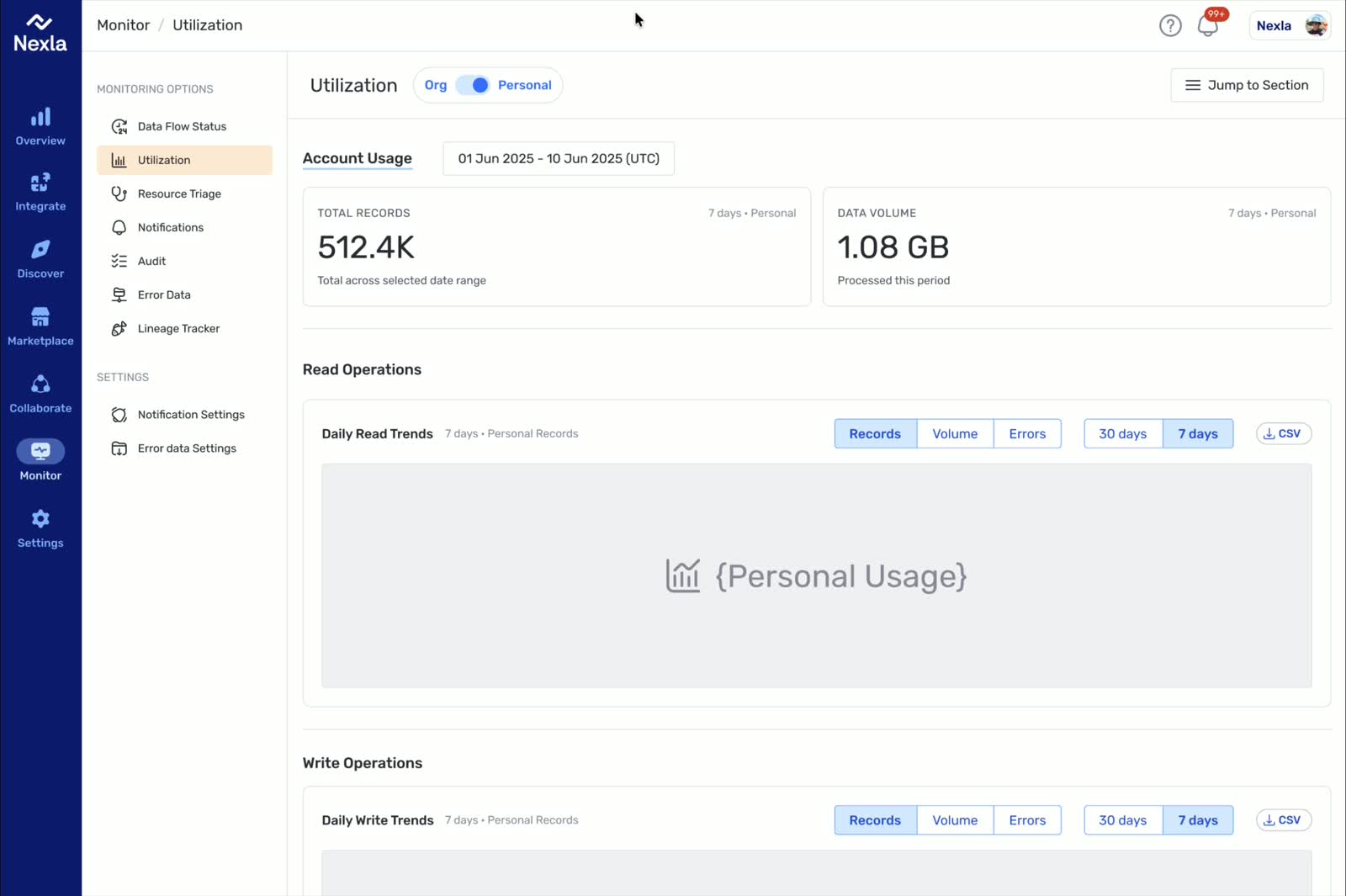This screenshot has width=1346, height=896.
Task: Open Data Flow Status monitoring option
Action: [182, 126]
